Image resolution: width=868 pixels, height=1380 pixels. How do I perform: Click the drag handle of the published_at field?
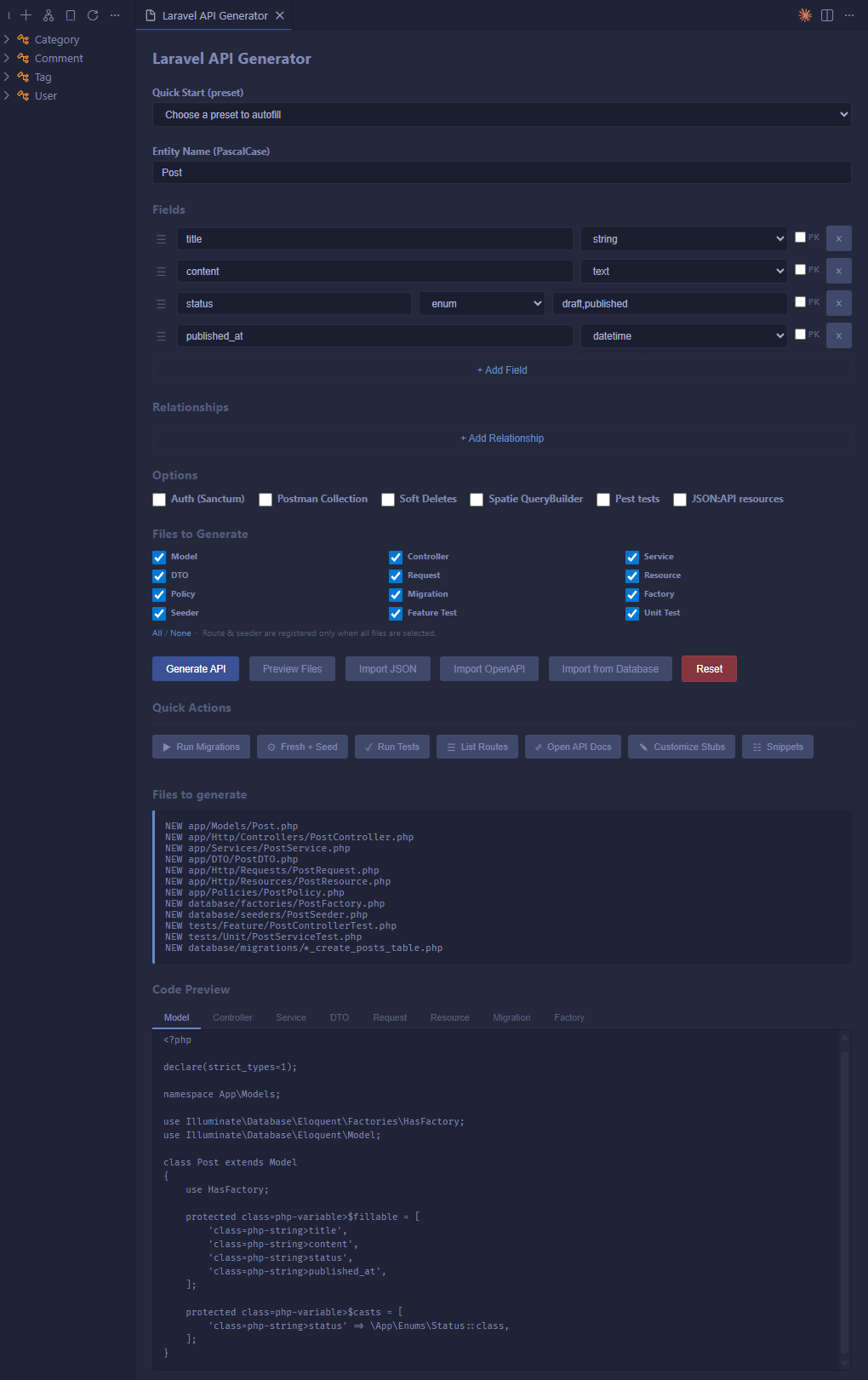coord(161,336)
